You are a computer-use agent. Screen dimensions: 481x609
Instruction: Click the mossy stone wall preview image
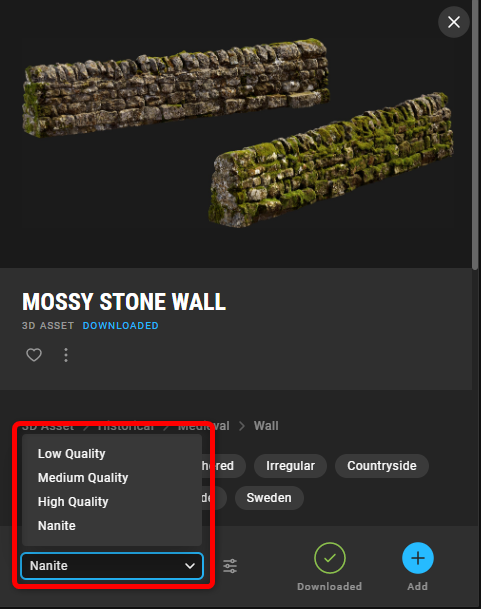click(236, 132)
